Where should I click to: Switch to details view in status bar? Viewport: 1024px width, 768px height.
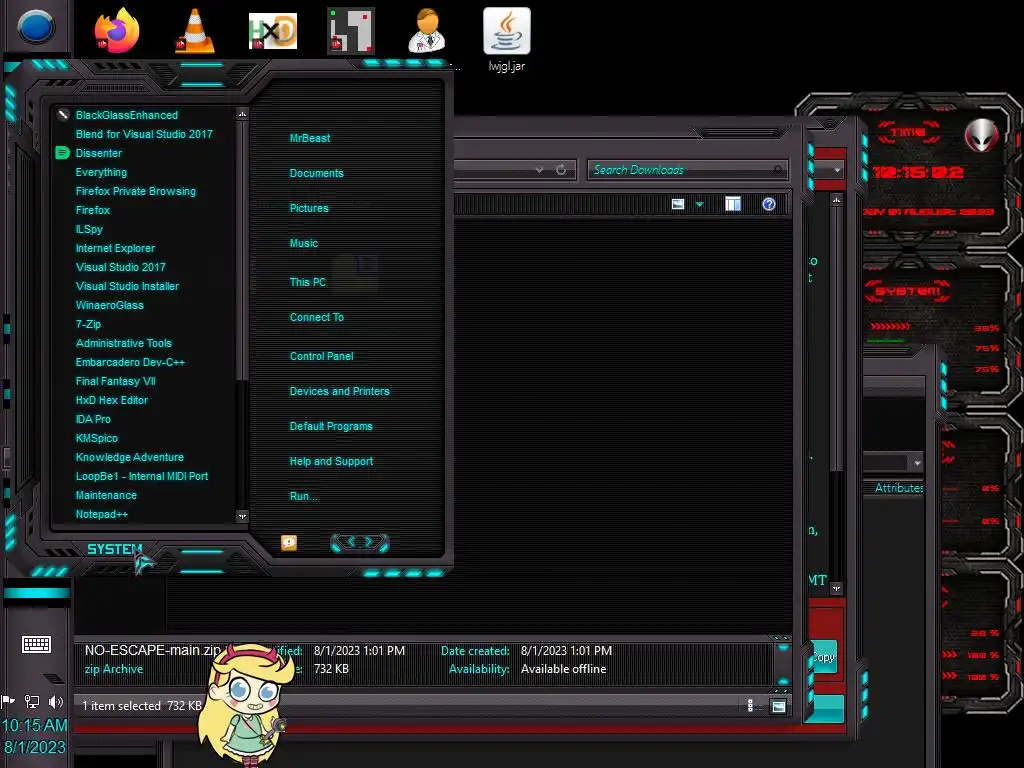(751, 706)
